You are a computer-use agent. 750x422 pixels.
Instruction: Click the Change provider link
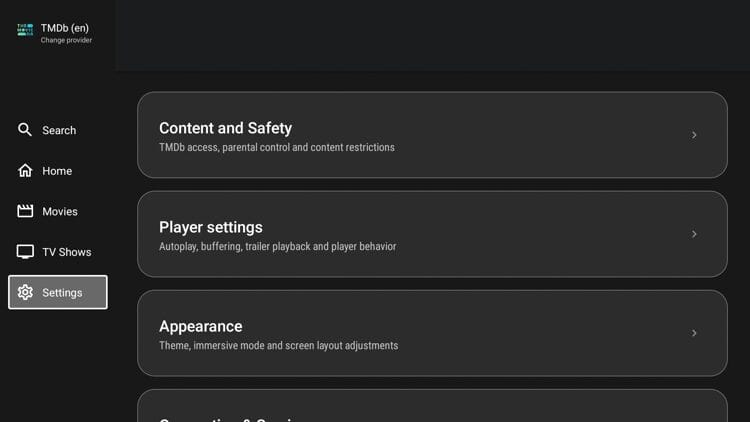(66, 41)
